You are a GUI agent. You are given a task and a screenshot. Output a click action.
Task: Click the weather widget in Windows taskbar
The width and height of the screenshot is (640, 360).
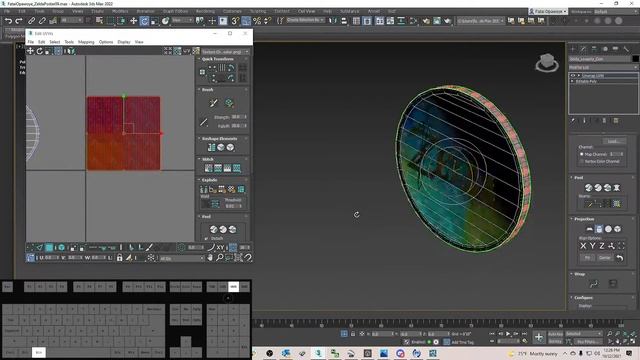tap(533, 353)
